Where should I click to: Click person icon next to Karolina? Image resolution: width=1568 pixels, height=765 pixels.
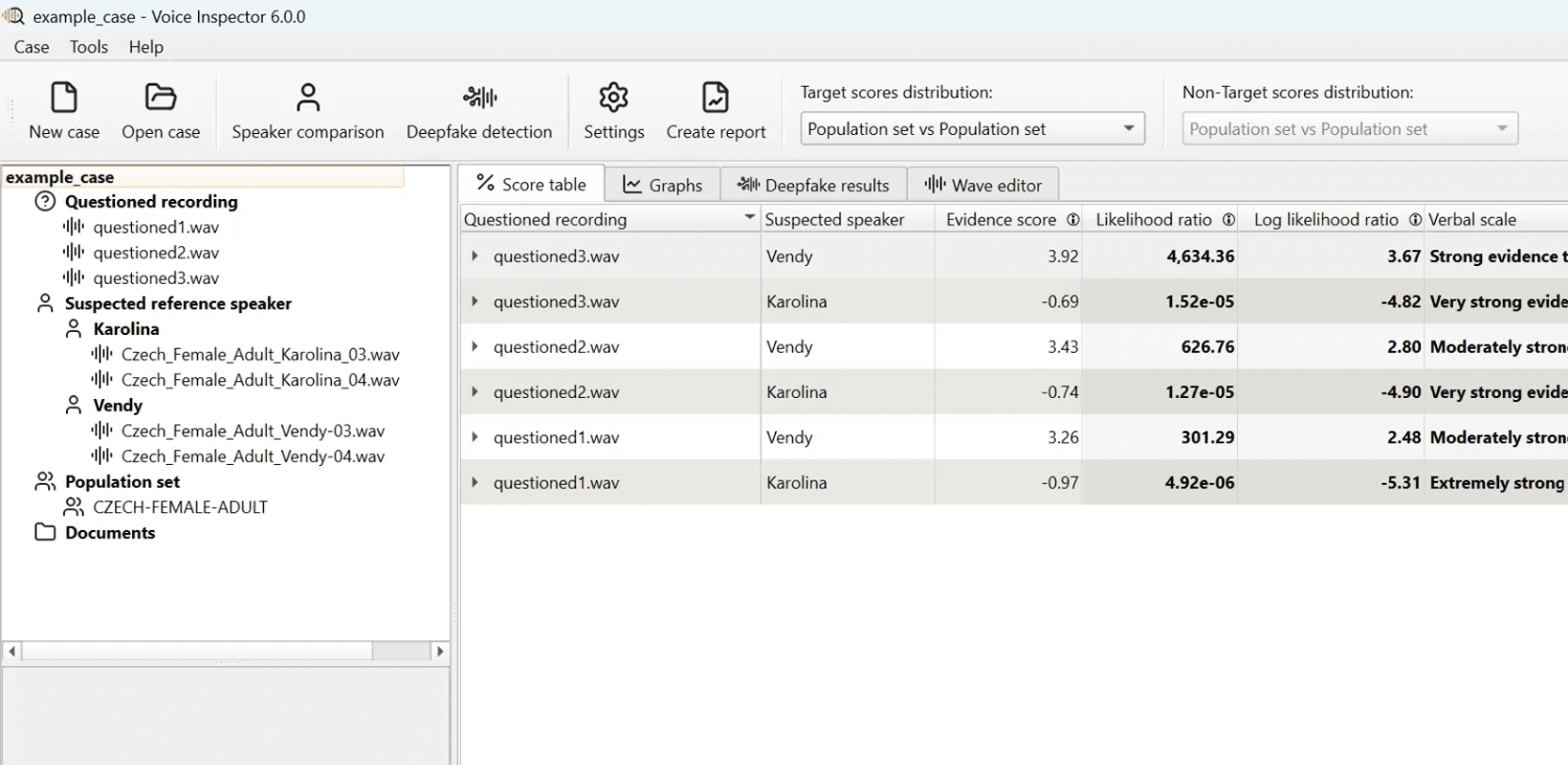(x=74, y=328)
